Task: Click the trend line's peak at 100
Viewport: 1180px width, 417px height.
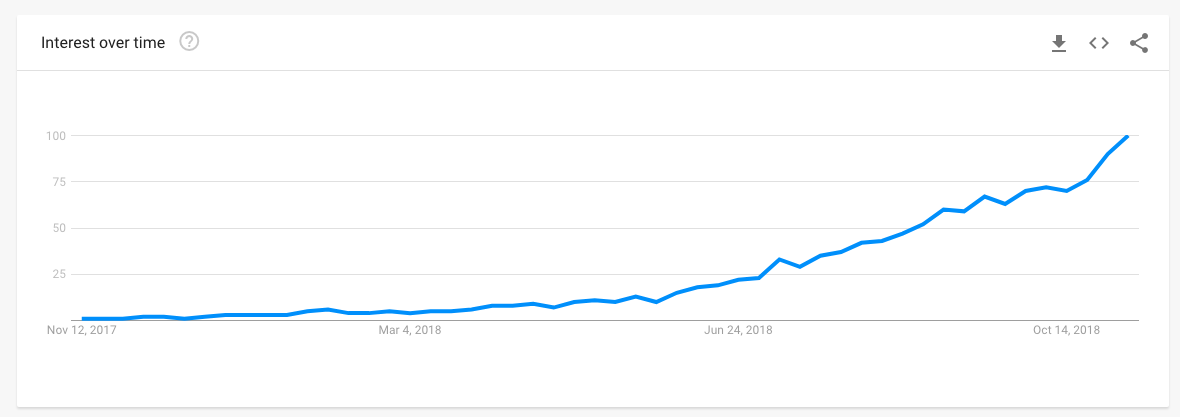Action: coord(1127,136)
